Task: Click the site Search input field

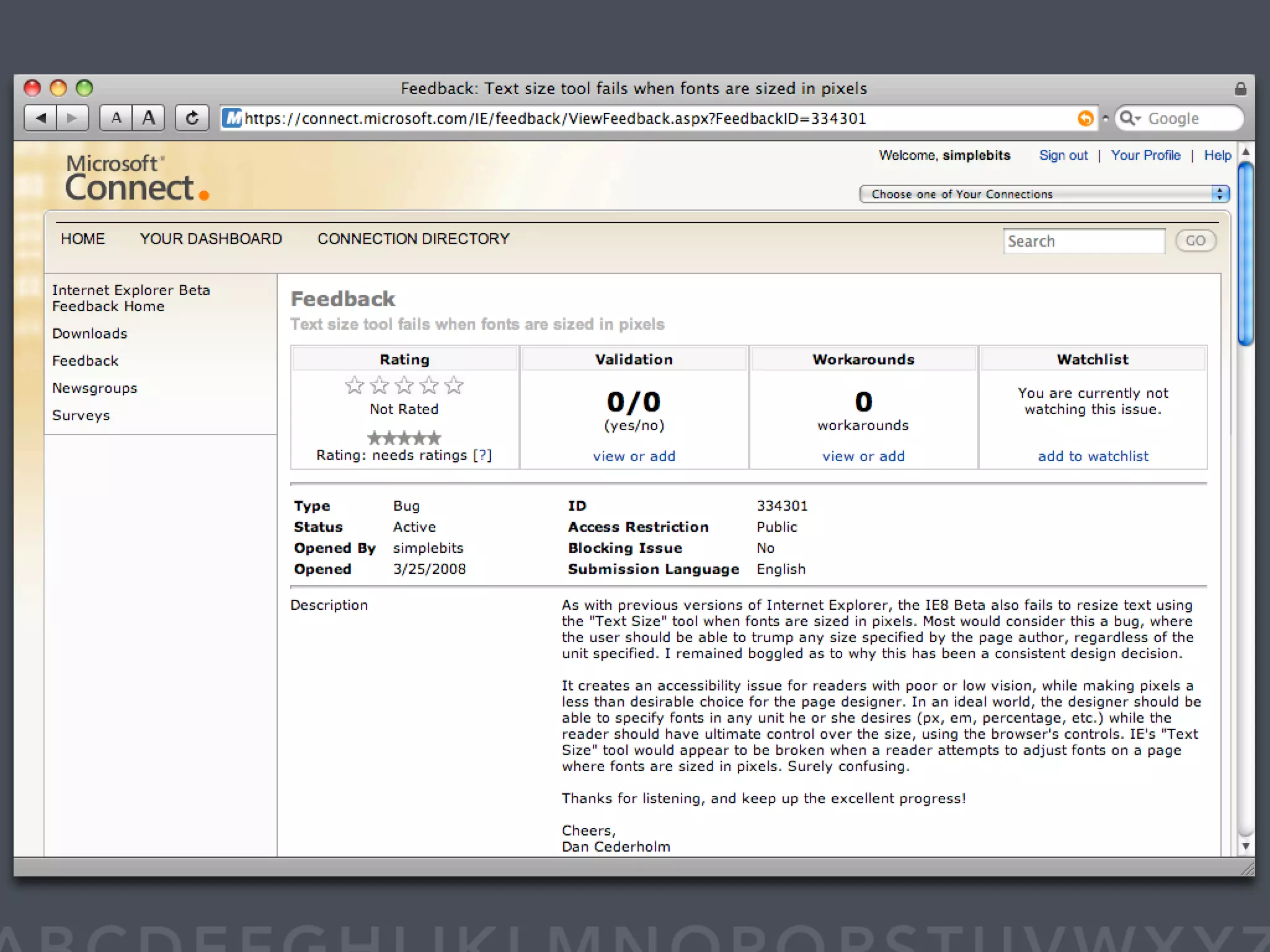Action: 1083,241
